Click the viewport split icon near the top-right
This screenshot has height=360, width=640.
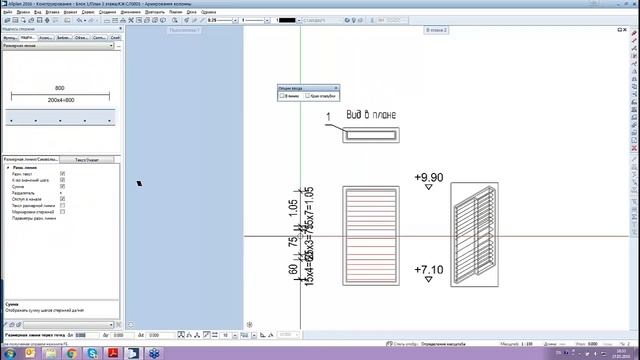(620, 30)
